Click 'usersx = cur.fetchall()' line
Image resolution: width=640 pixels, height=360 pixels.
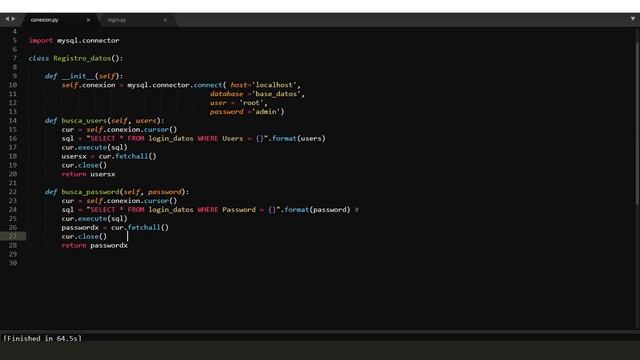[109, 156]
